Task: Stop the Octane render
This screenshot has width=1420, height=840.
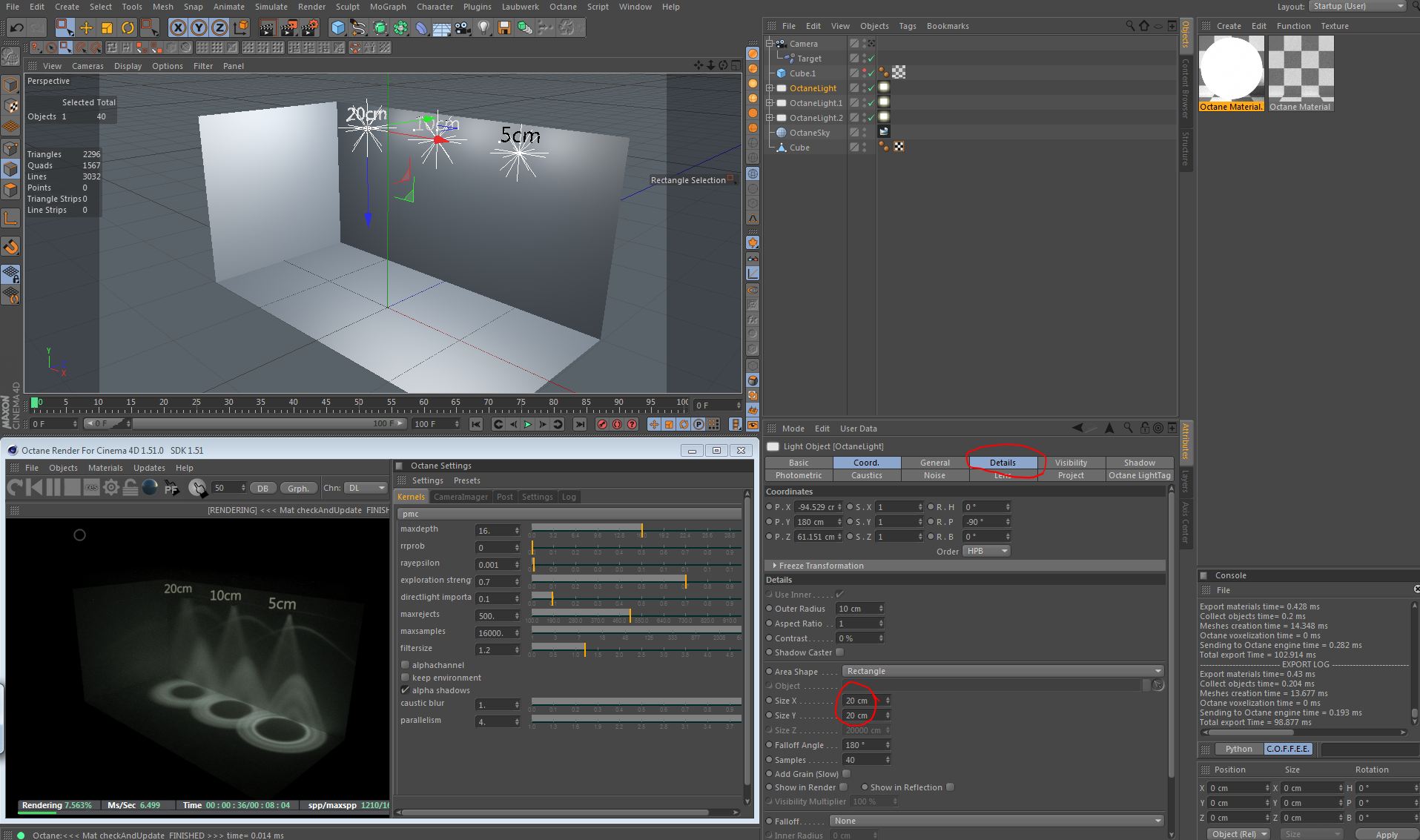Action: click(x=72, y=487)
